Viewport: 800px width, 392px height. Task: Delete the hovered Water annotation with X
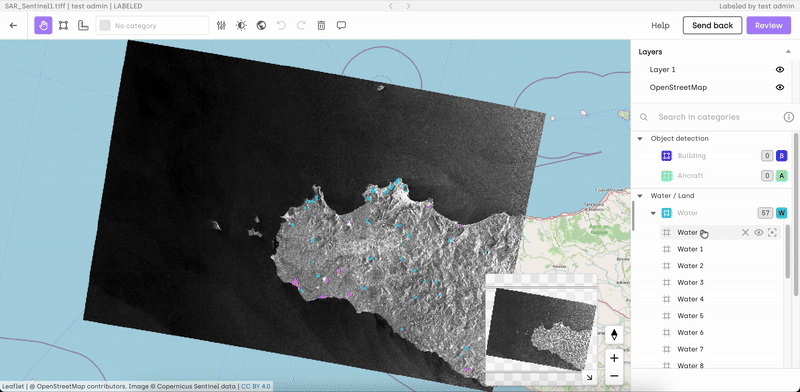[745, 233]
